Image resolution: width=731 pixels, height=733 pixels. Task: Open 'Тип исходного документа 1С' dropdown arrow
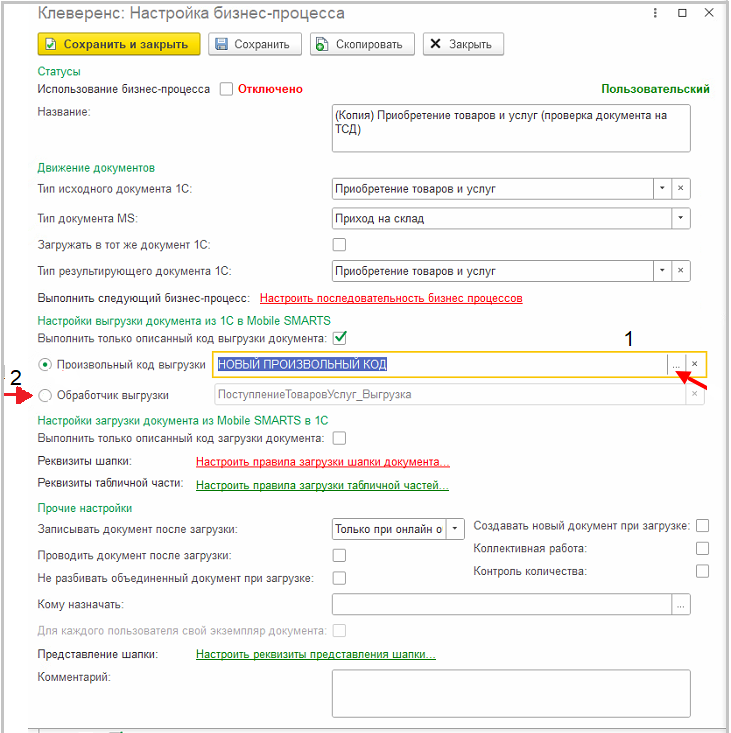pyautogui.click(x=662, y=188)
